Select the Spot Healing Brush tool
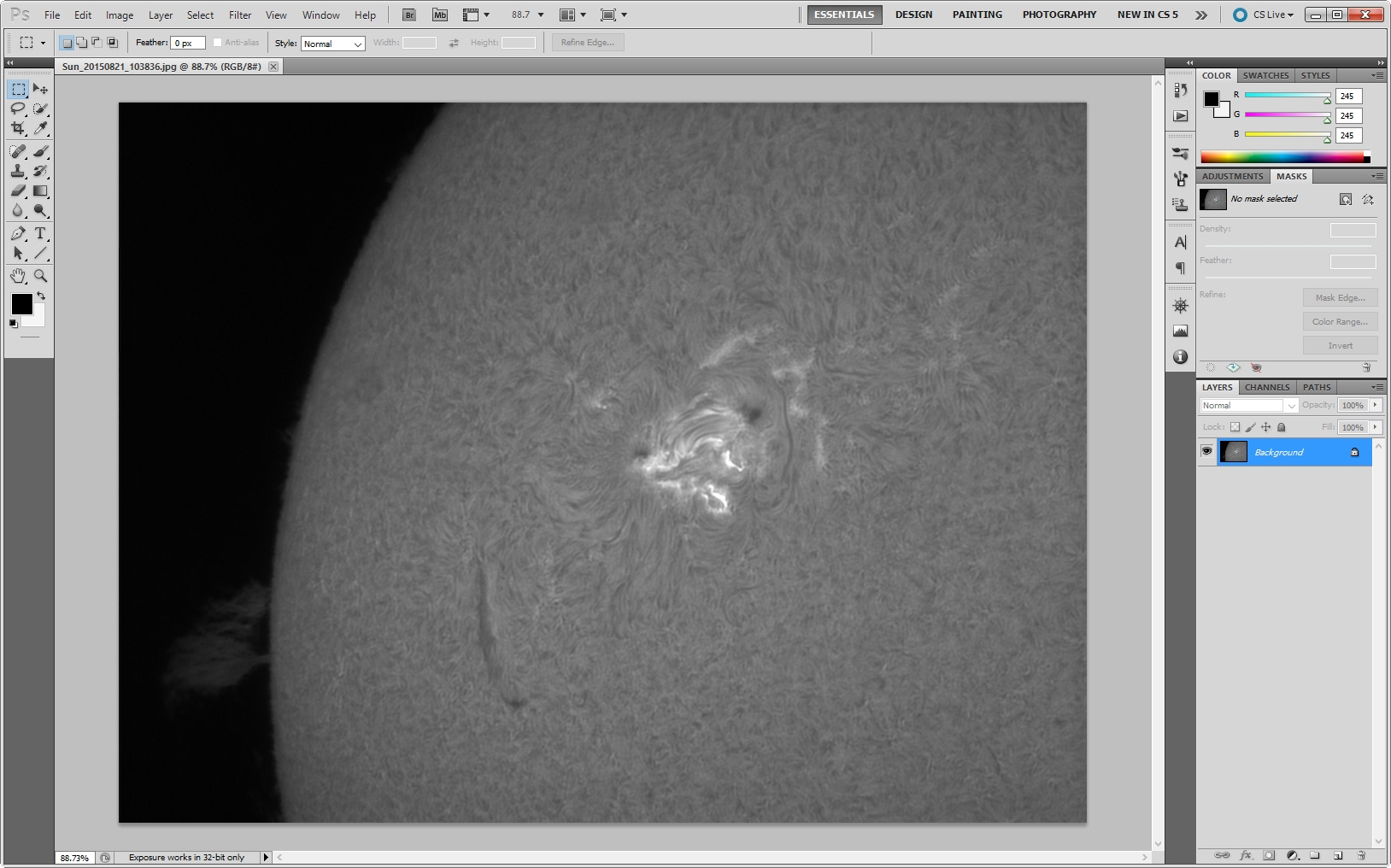The image size is (1391, 868). [18, 151]
